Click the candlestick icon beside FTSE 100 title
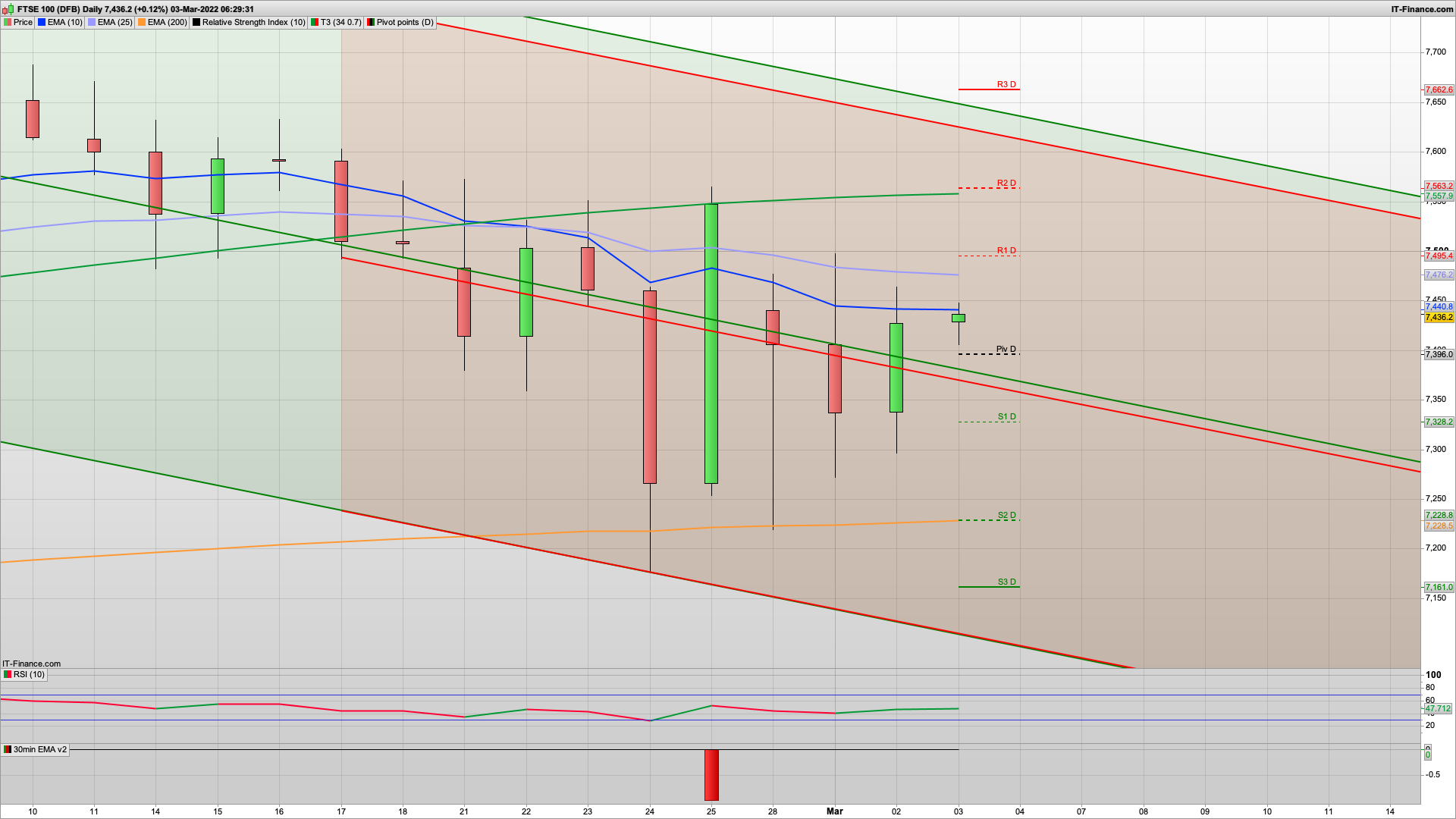The height and width of the screenshot is (819, 1456). click(8, 9)
